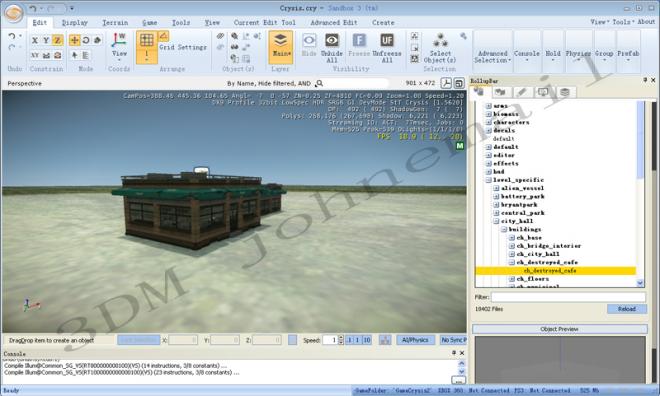Toggle the AI/Physics button
Viewport: 660px width, 396px height.
(x=415, y=340)
